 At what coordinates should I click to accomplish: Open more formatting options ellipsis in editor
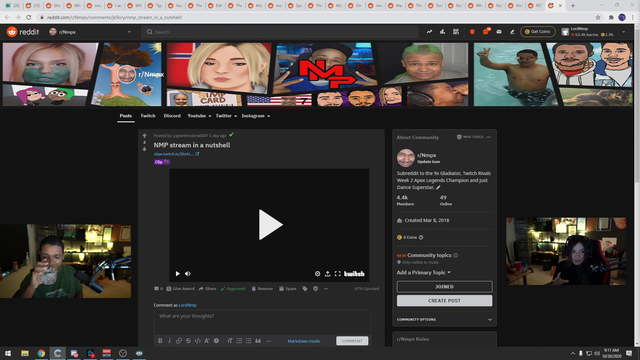point(269,341)
